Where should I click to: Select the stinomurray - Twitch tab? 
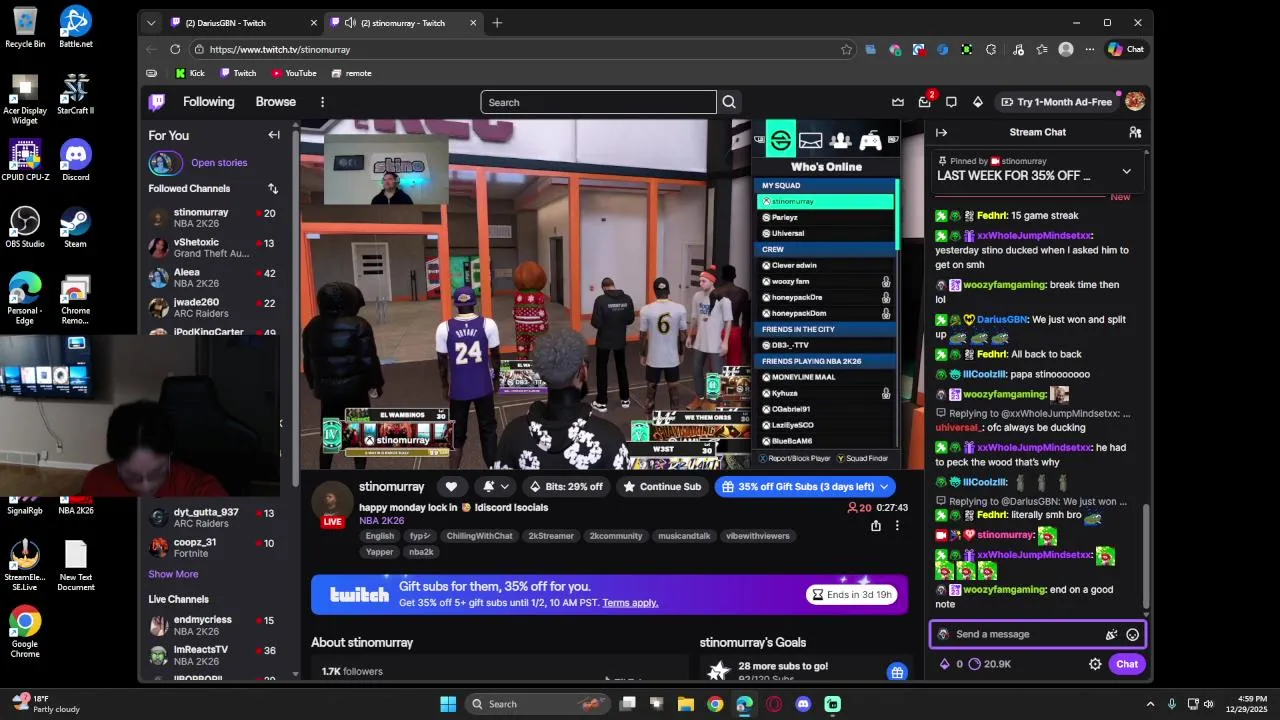(x=402, y=23)
